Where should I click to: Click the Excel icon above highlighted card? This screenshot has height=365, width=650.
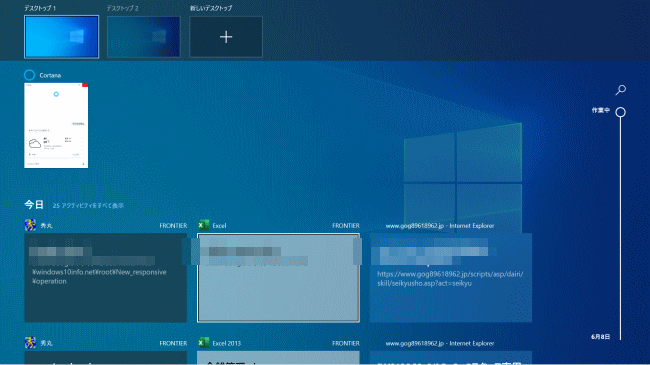203,225
